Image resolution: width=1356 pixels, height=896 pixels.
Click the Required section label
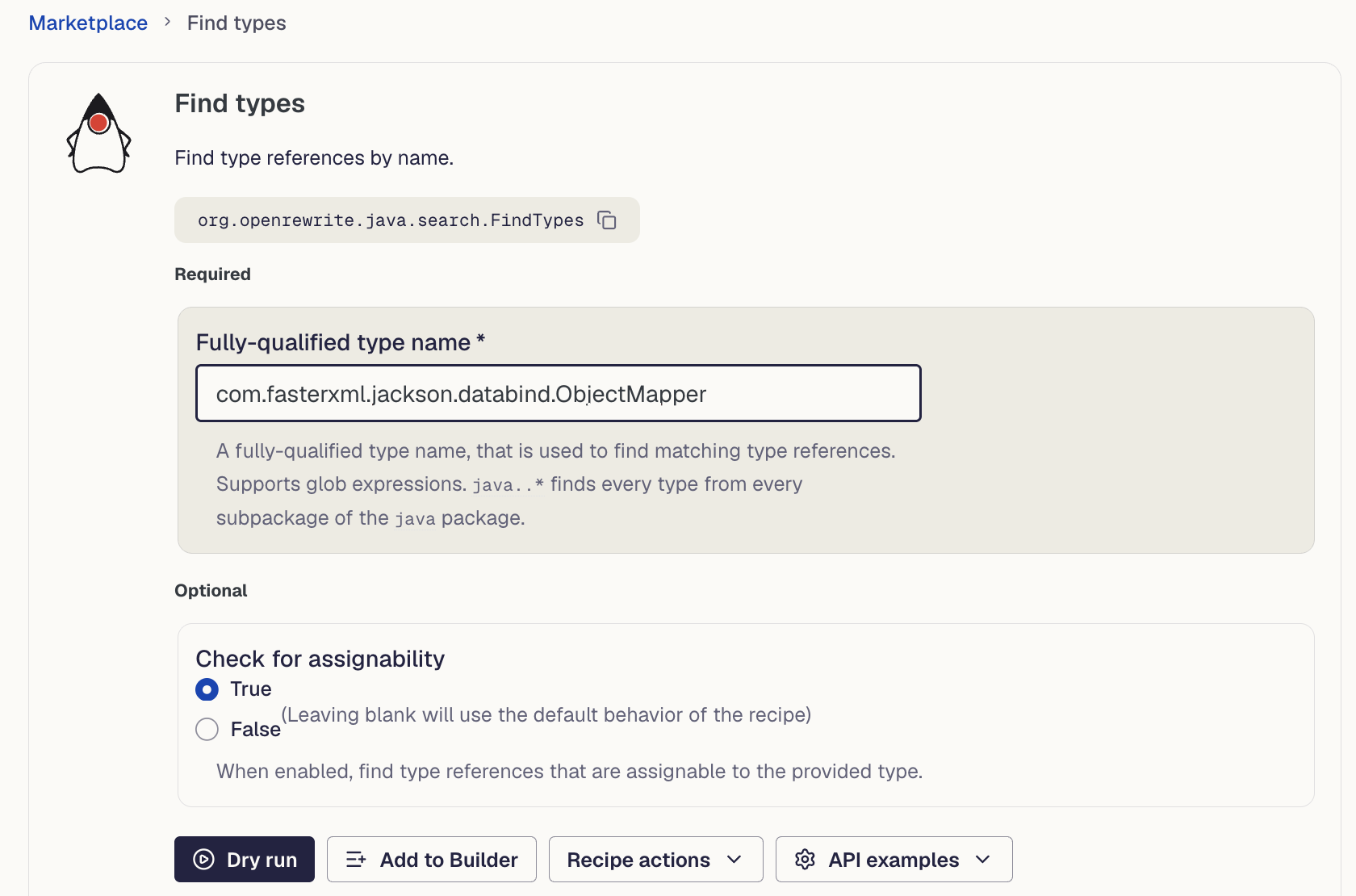[x=213, y=274]
